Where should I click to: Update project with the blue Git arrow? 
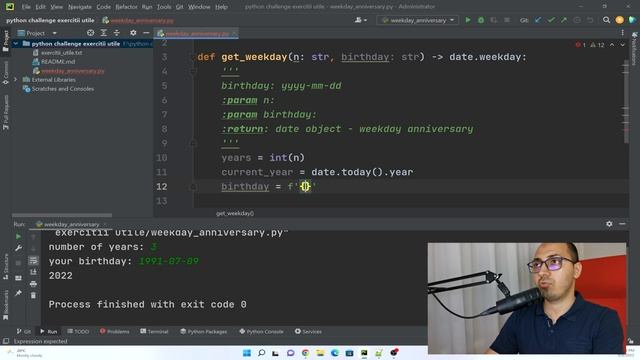pos(538,20)
